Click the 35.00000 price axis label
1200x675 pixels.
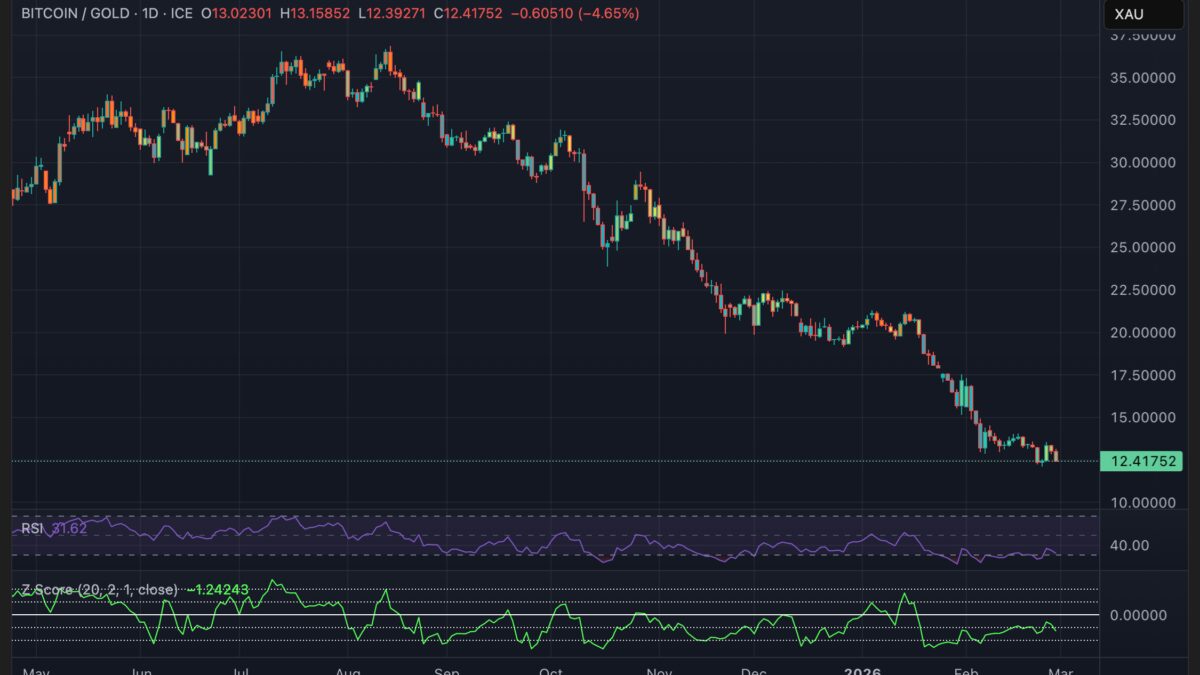point(1142,77)
